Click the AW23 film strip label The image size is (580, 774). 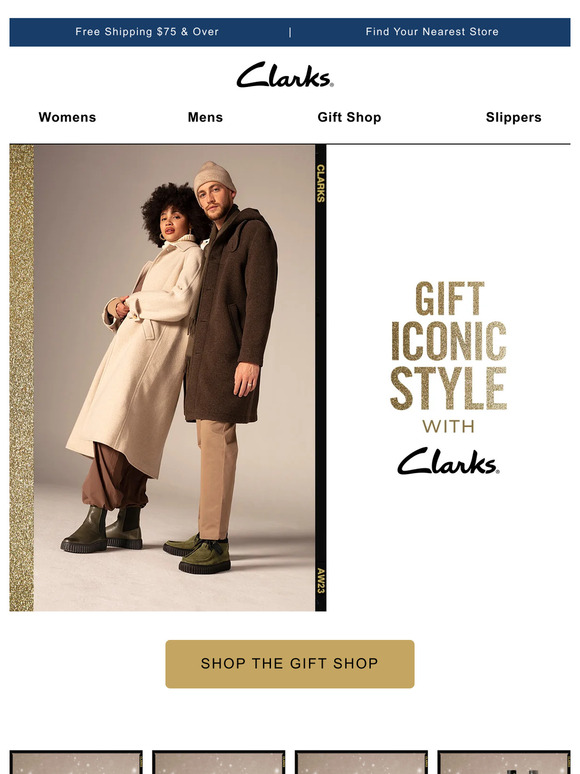point(320,581)
